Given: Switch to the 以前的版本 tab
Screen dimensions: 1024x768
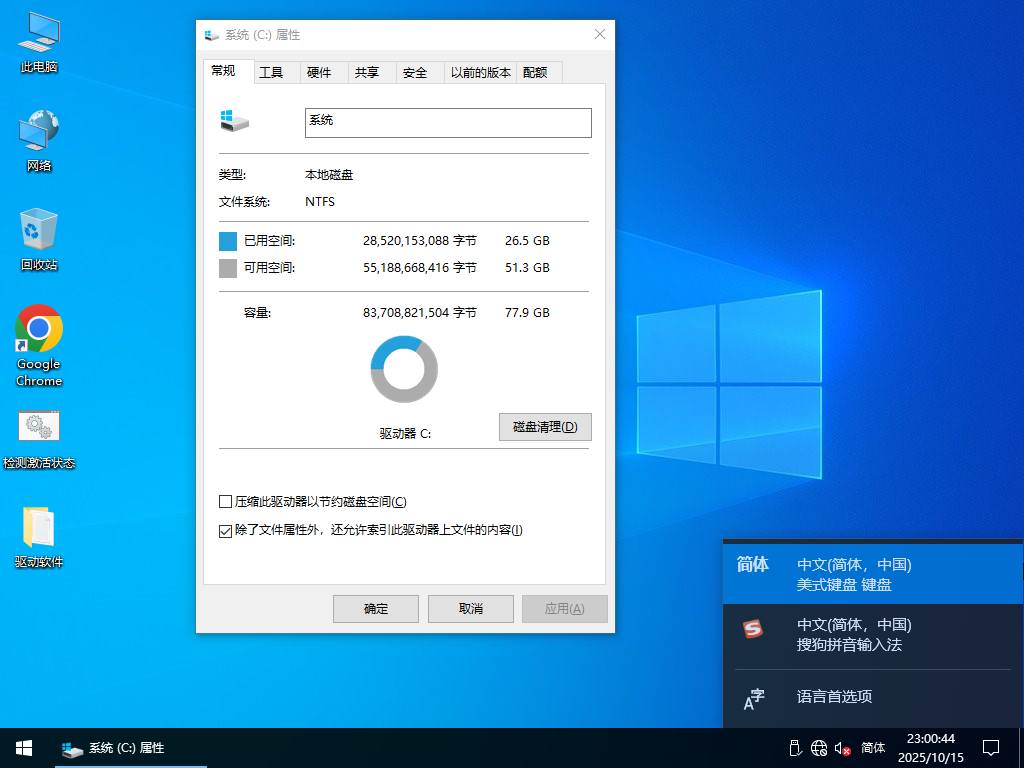Looking at the screenshot, I should 480,73.
